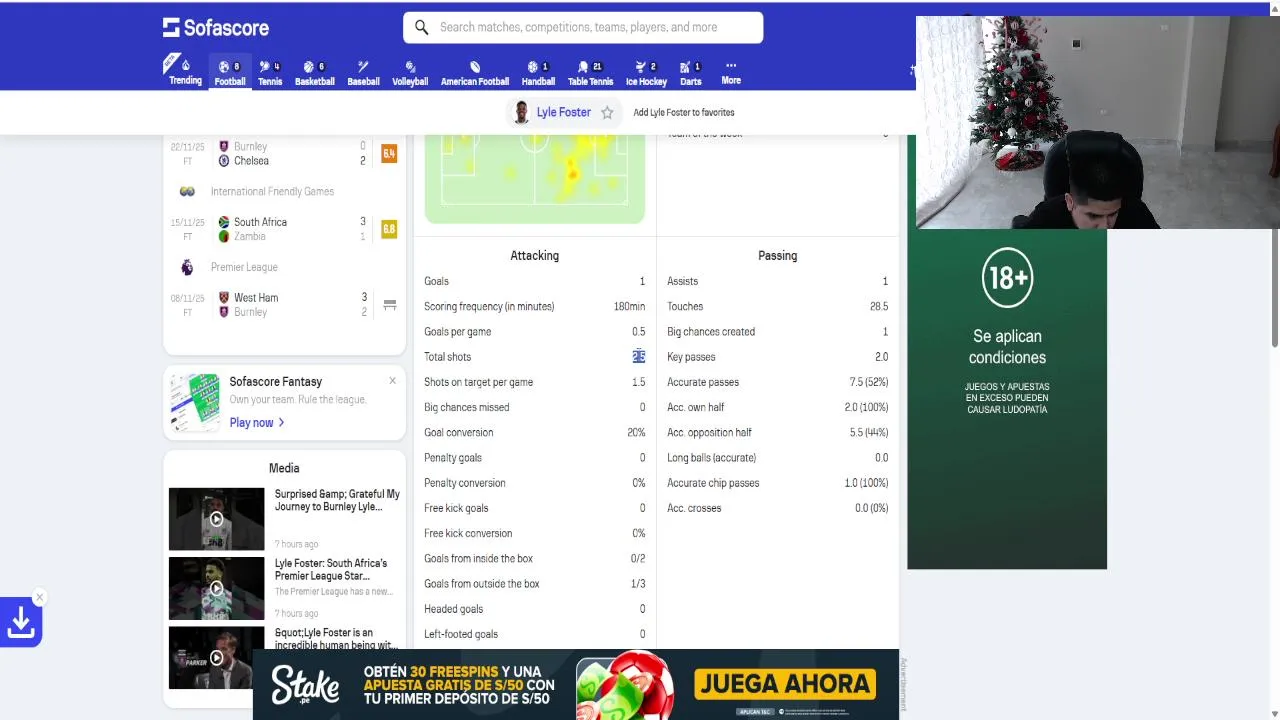
Task: Click the Chelsea club crest
Action: [224, 161]
